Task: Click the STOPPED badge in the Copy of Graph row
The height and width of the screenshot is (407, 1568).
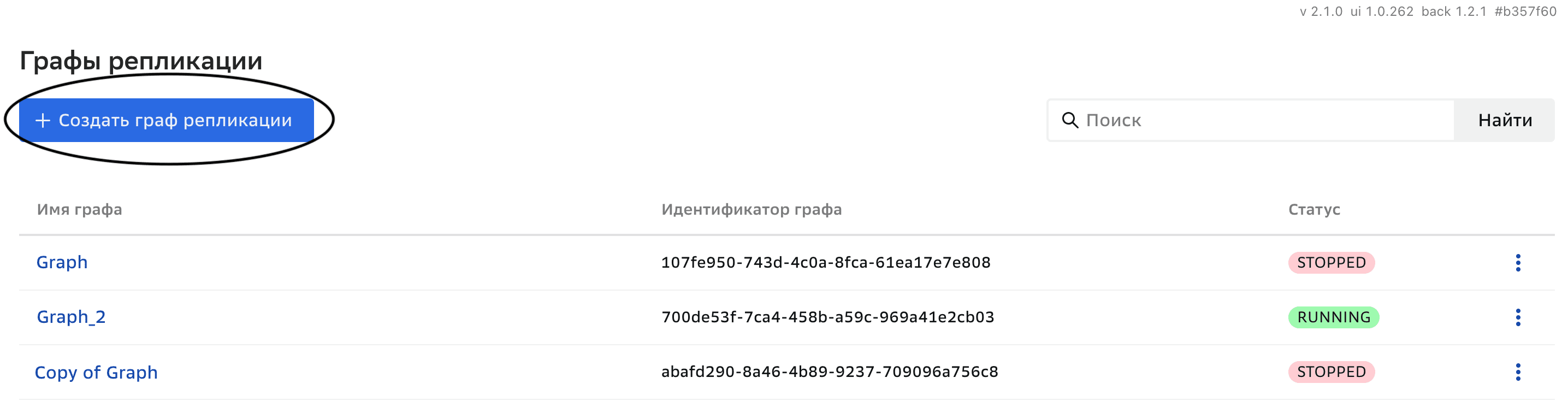Action: click(1332, 371)
